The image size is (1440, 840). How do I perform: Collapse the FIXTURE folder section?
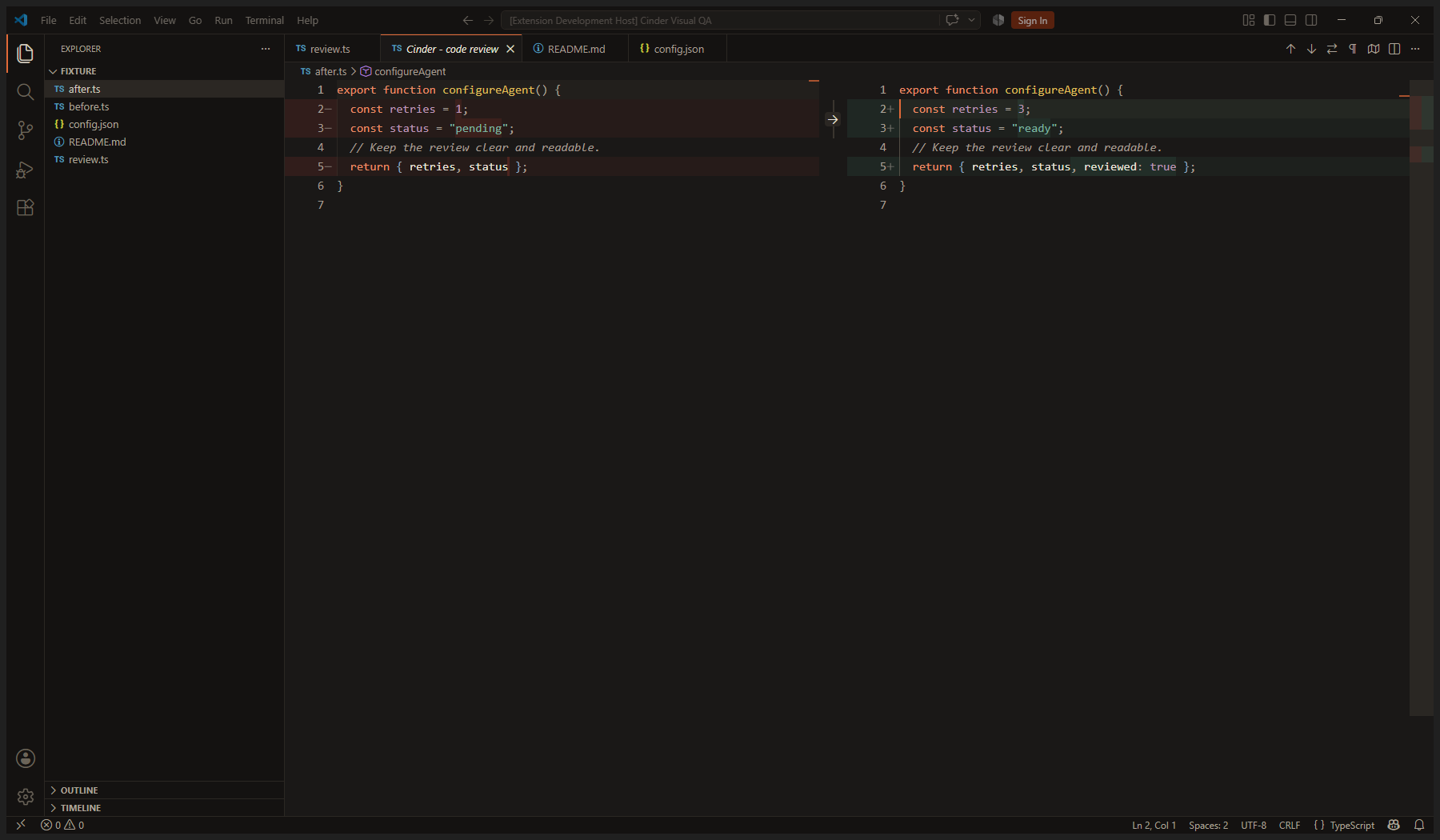[164, 71]
